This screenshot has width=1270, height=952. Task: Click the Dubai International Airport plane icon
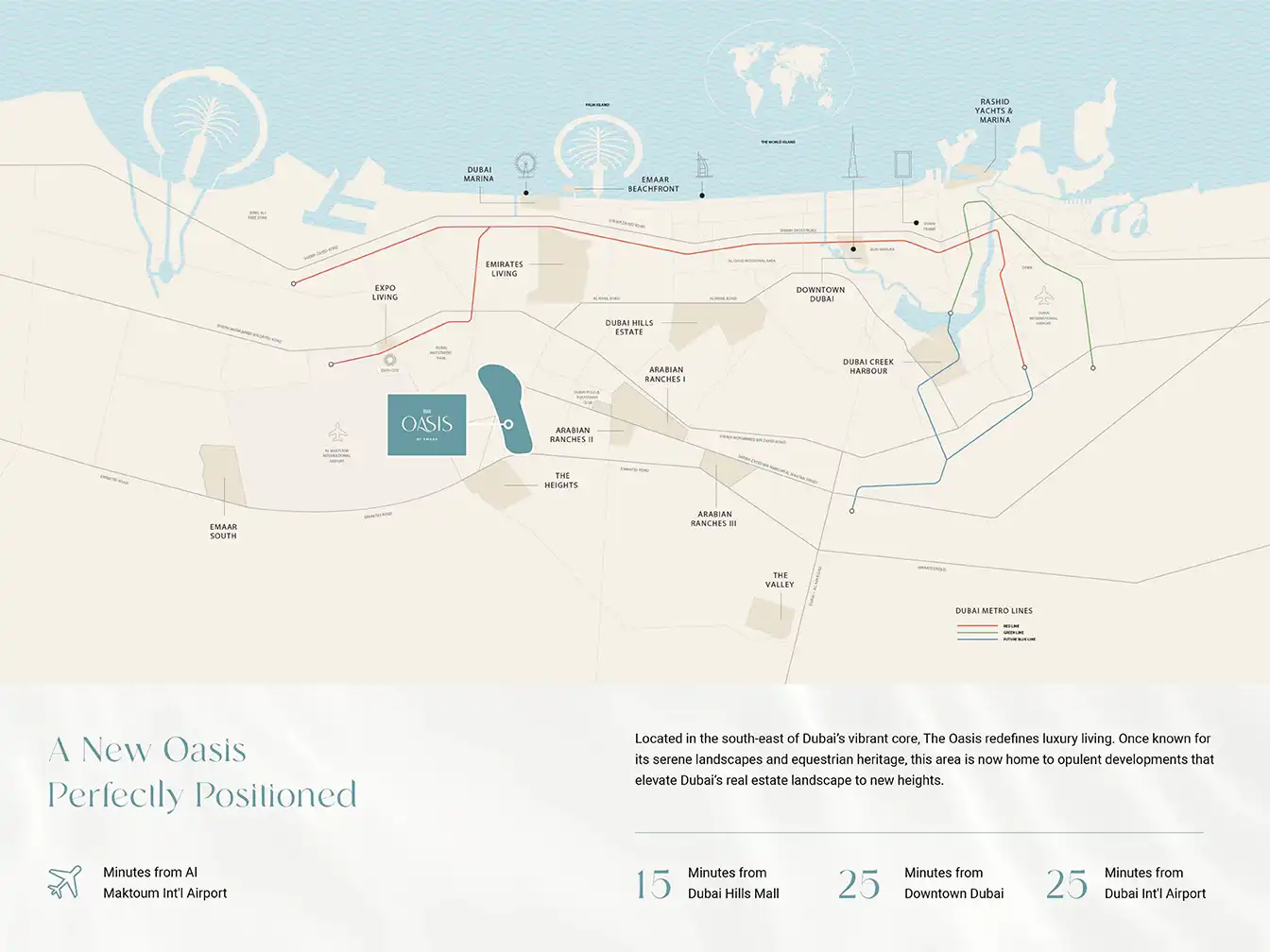pos(1043,296)
